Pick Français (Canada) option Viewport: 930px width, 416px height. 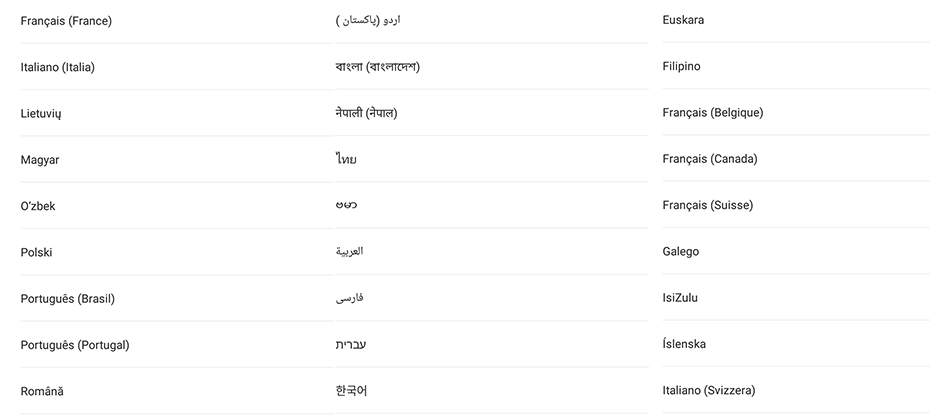point(709,159)
